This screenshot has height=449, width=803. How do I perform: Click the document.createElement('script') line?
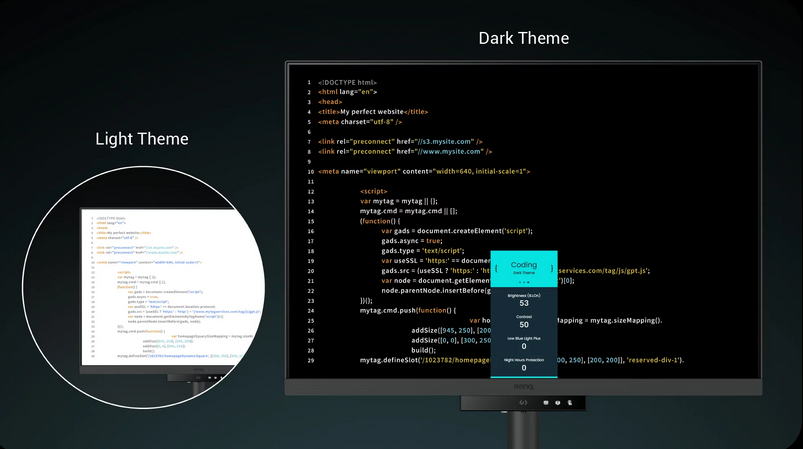457,231
